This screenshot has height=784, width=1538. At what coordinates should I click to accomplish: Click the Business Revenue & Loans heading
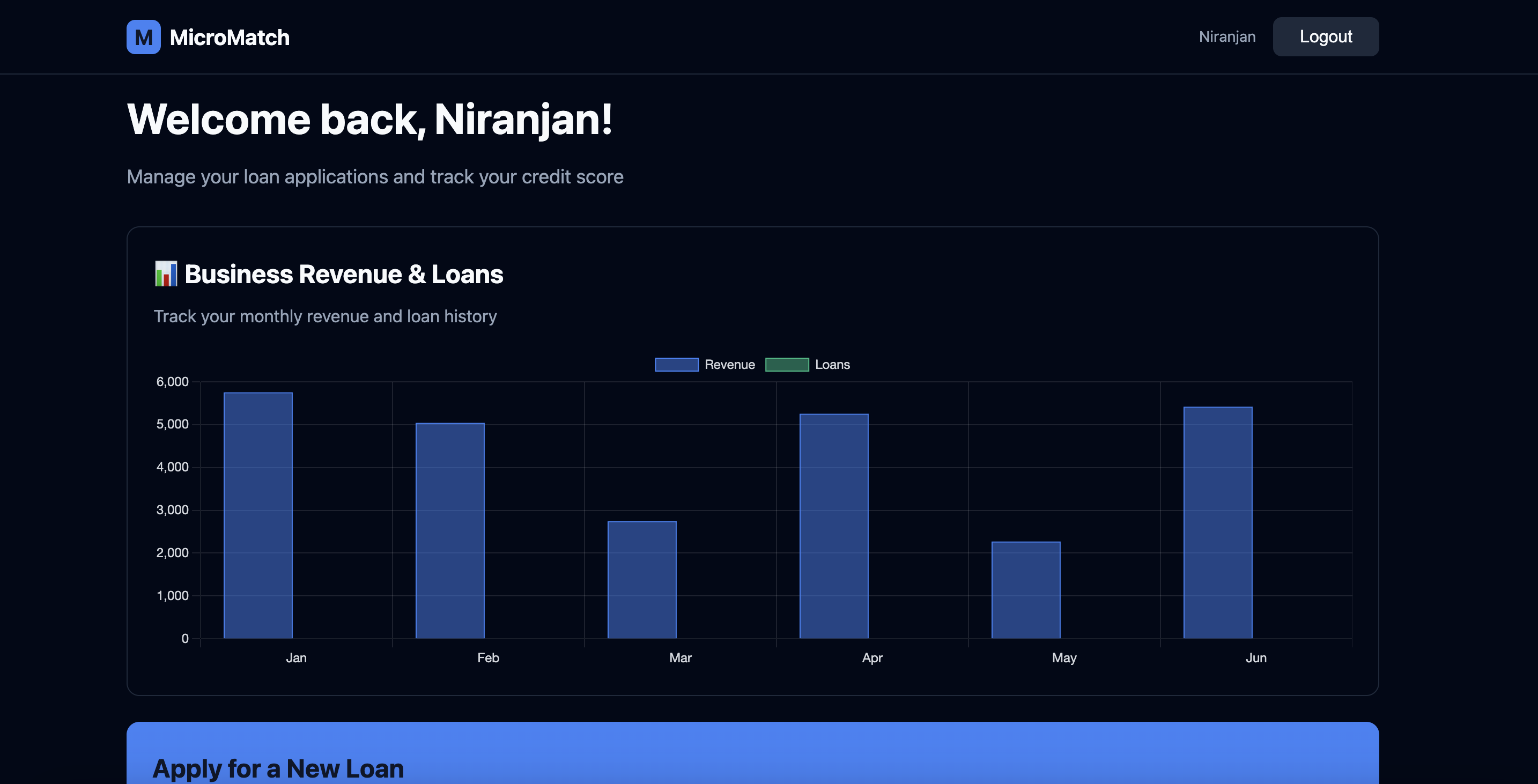tap(343, 274)
